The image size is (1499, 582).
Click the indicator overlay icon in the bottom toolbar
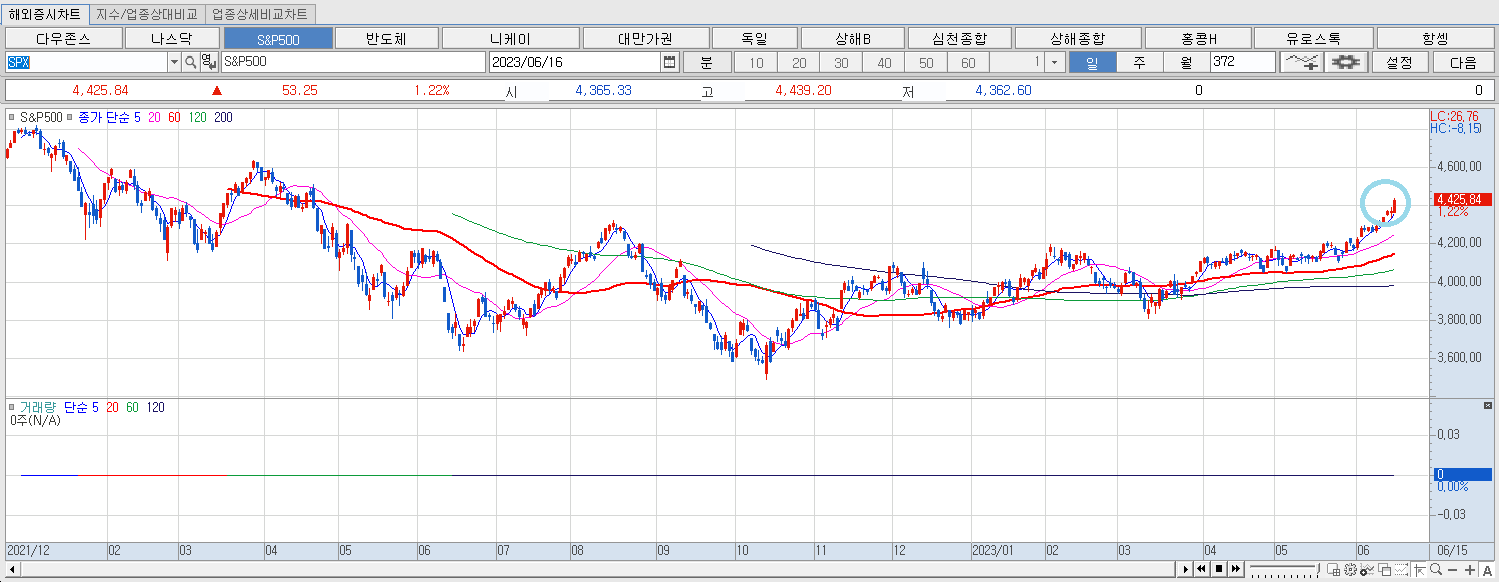pyautogui.click(x=1367, y=571)
